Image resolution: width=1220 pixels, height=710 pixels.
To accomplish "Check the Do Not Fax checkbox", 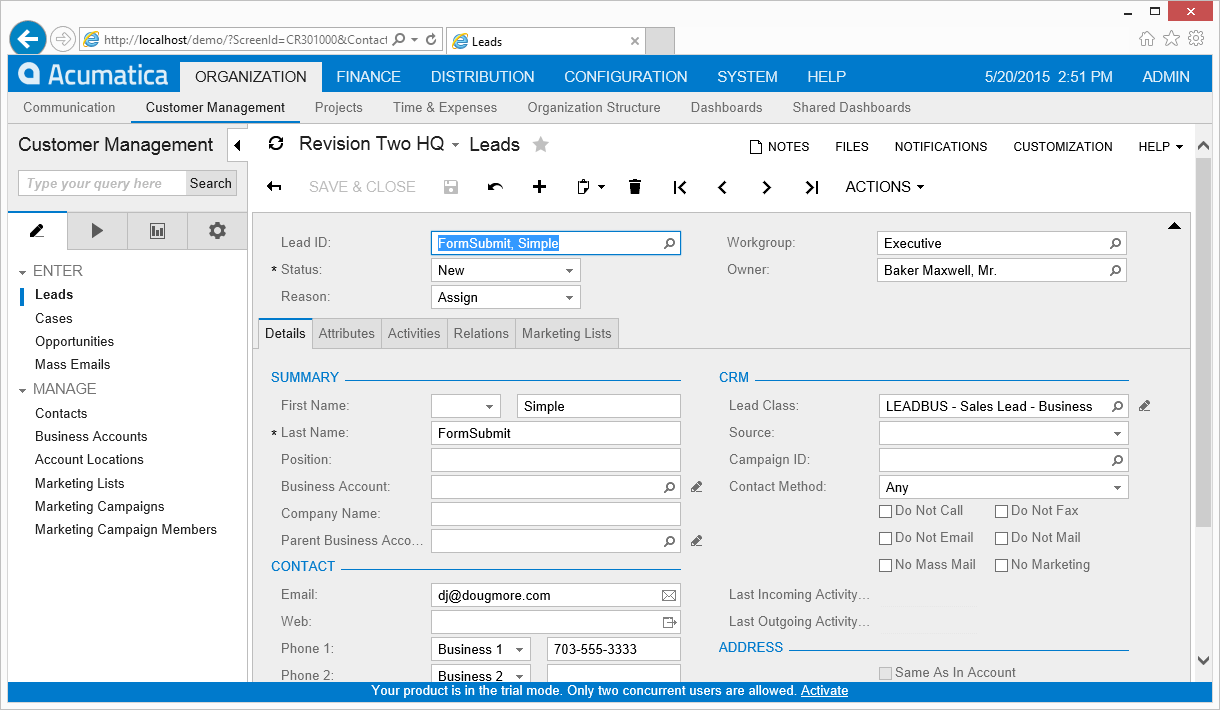I will click(x=1001, y=511).
